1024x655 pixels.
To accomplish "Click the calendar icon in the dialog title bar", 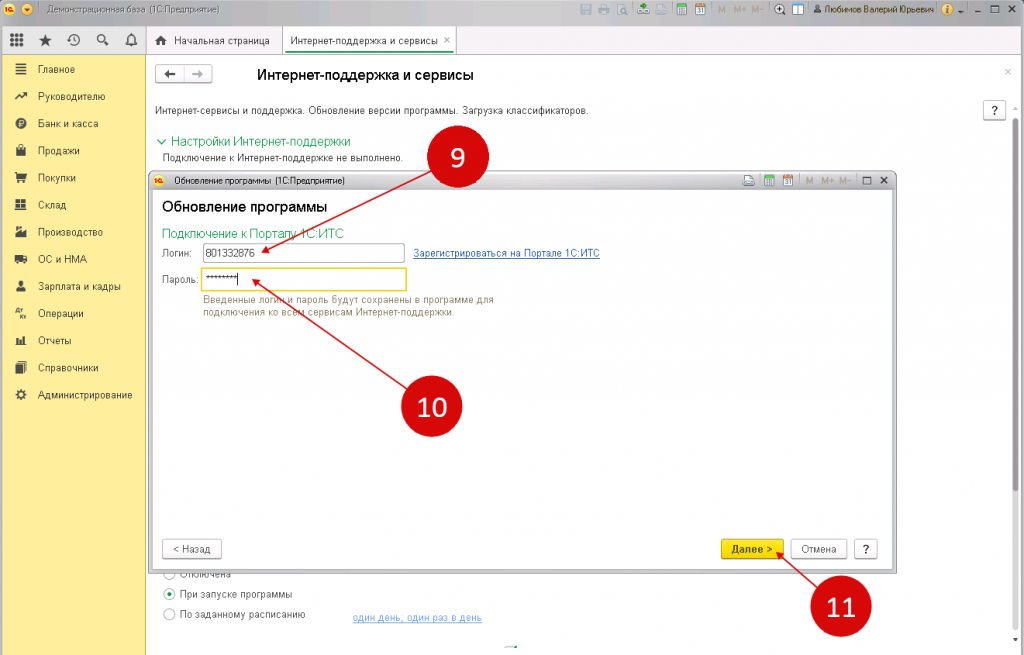I will (788, 180).
